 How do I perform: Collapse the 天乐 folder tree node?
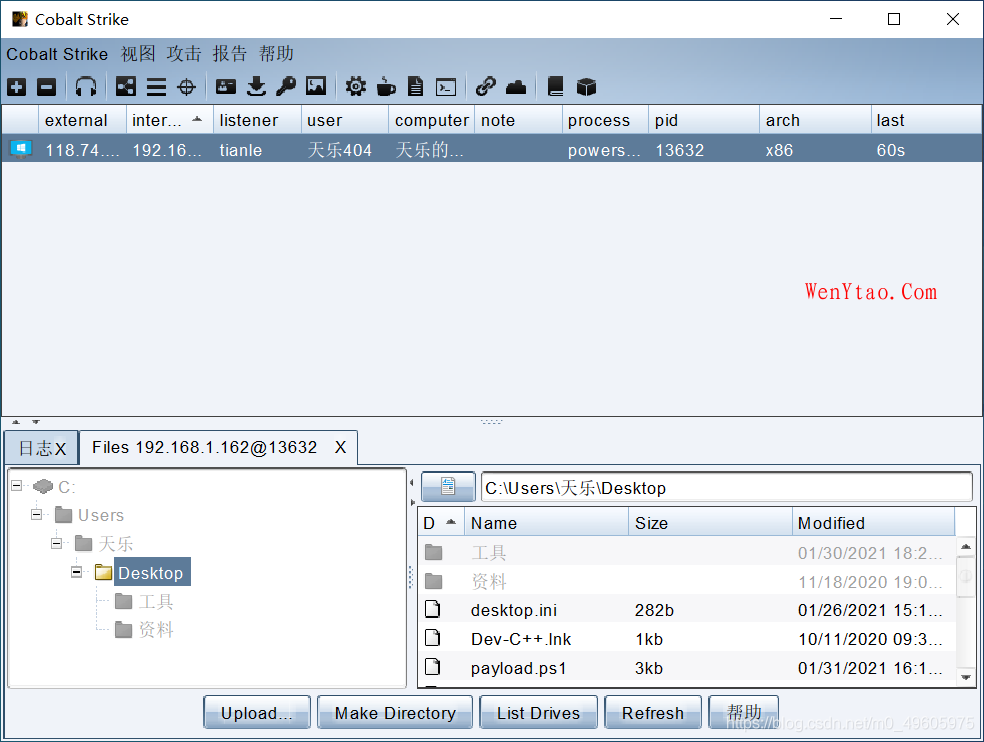point(56,543)
